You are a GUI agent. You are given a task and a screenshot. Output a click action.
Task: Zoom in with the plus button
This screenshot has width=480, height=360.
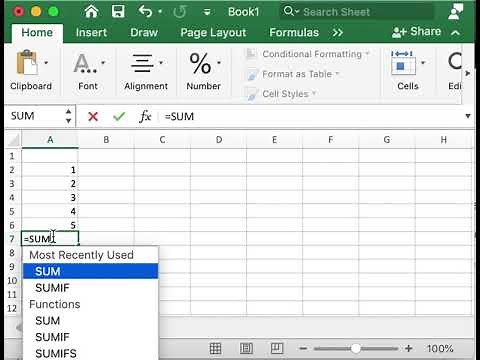coord(409,349)
